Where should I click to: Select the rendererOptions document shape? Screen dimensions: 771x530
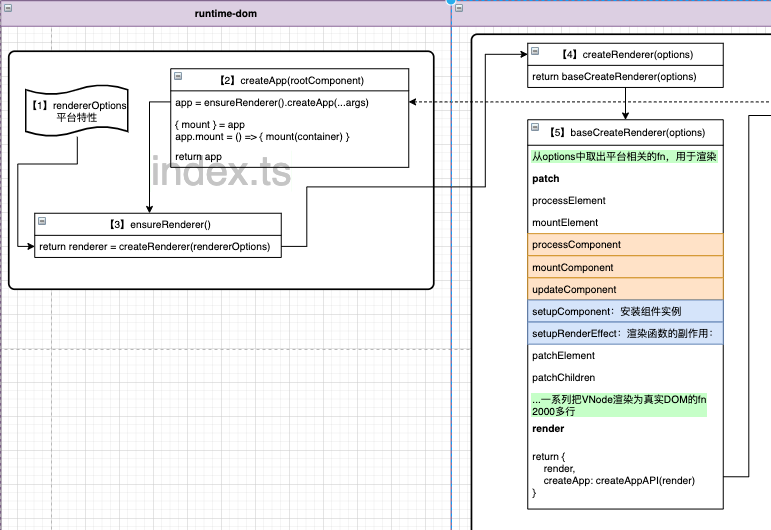tap(77, 111)
